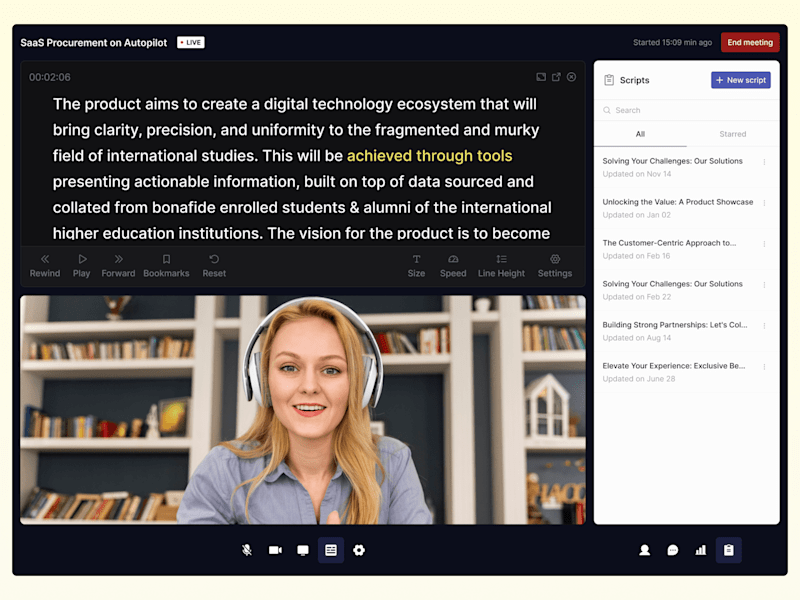Toggle the teleprompter panel icon
800x600 pixels.
tap(331, 550)
